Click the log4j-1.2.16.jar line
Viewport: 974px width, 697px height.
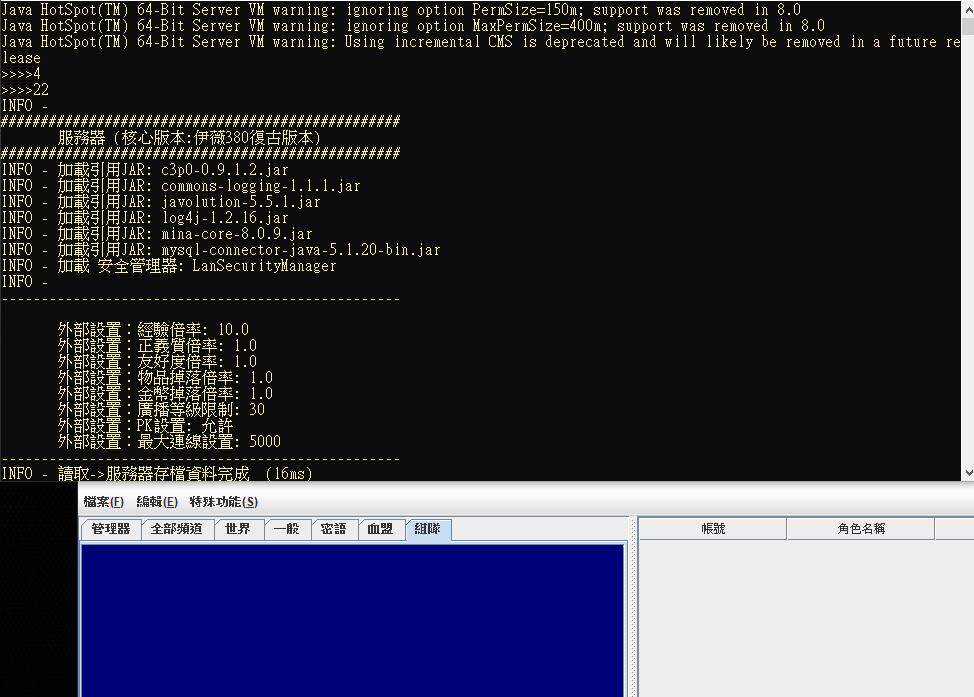pos(145,218)
